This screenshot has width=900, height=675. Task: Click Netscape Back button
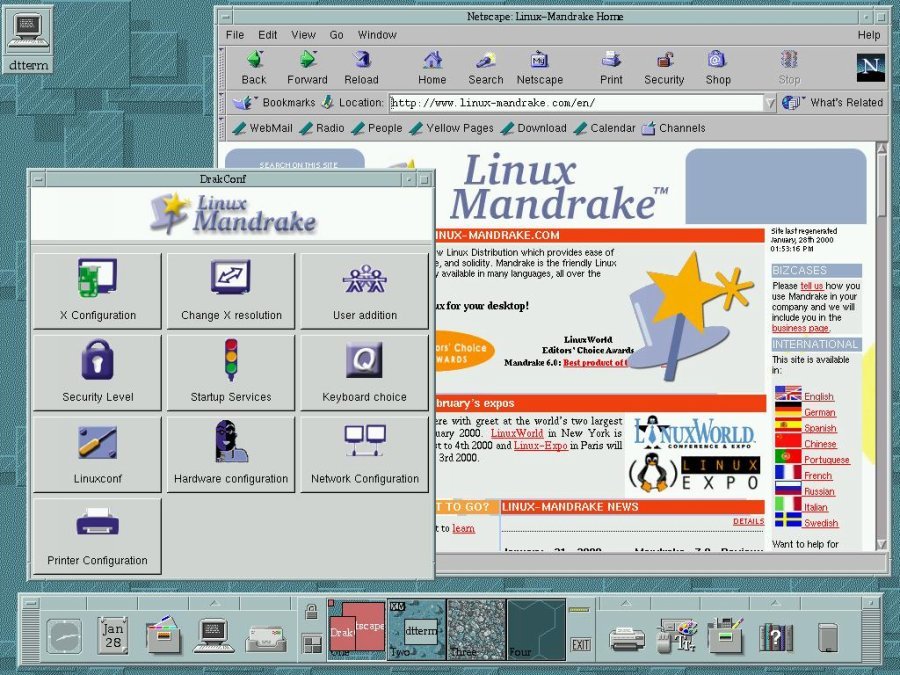(254, 68)
